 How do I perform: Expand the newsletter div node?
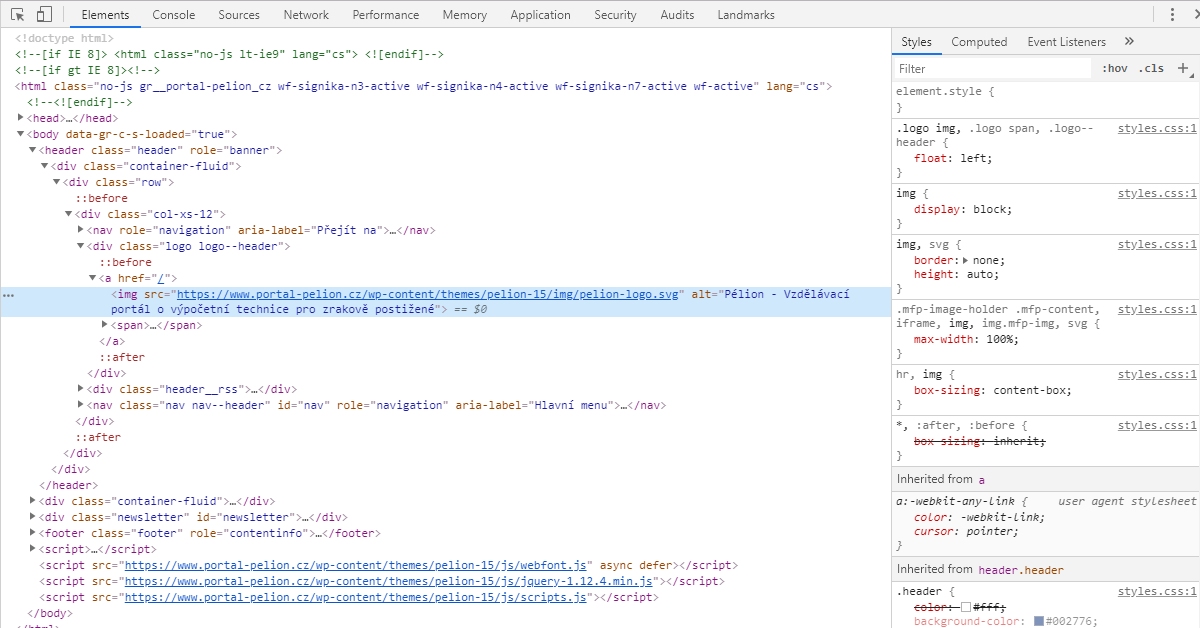(x=33, y=517)
